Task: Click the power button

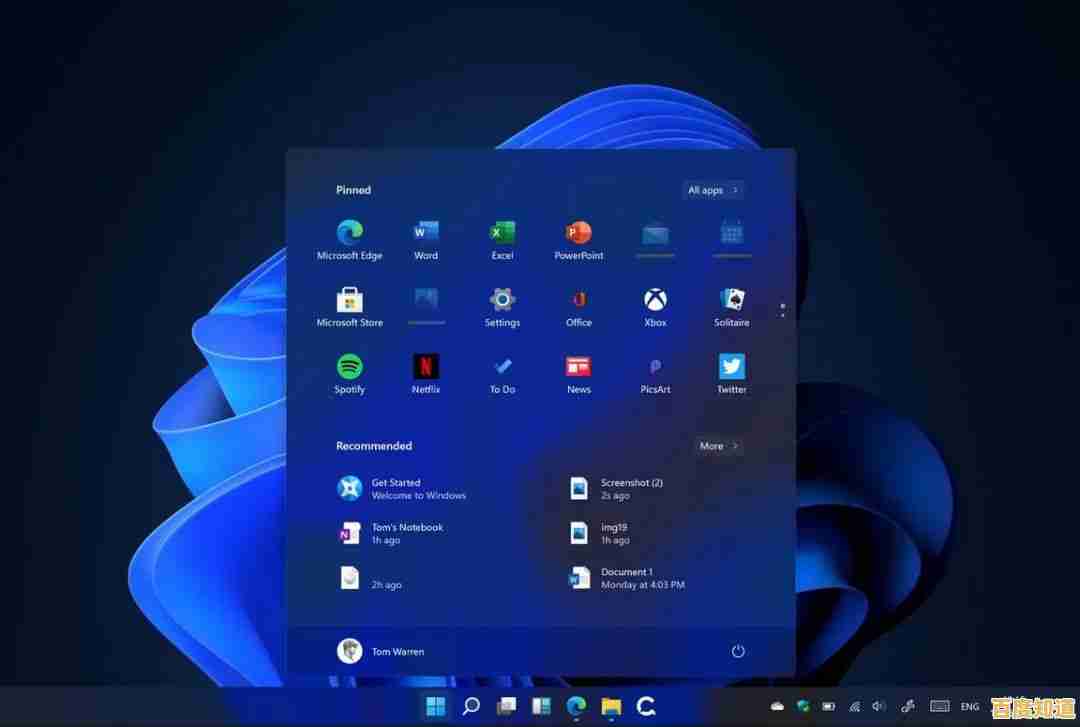Action: point(737,650)
